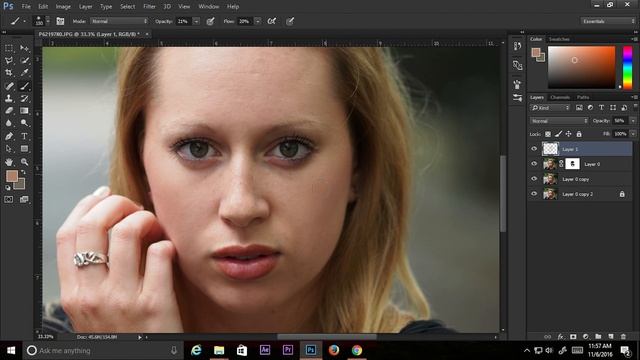Click background color swatch in toolbox
Viewport: 640px width, 360px height.
click(x=20, y=184)
